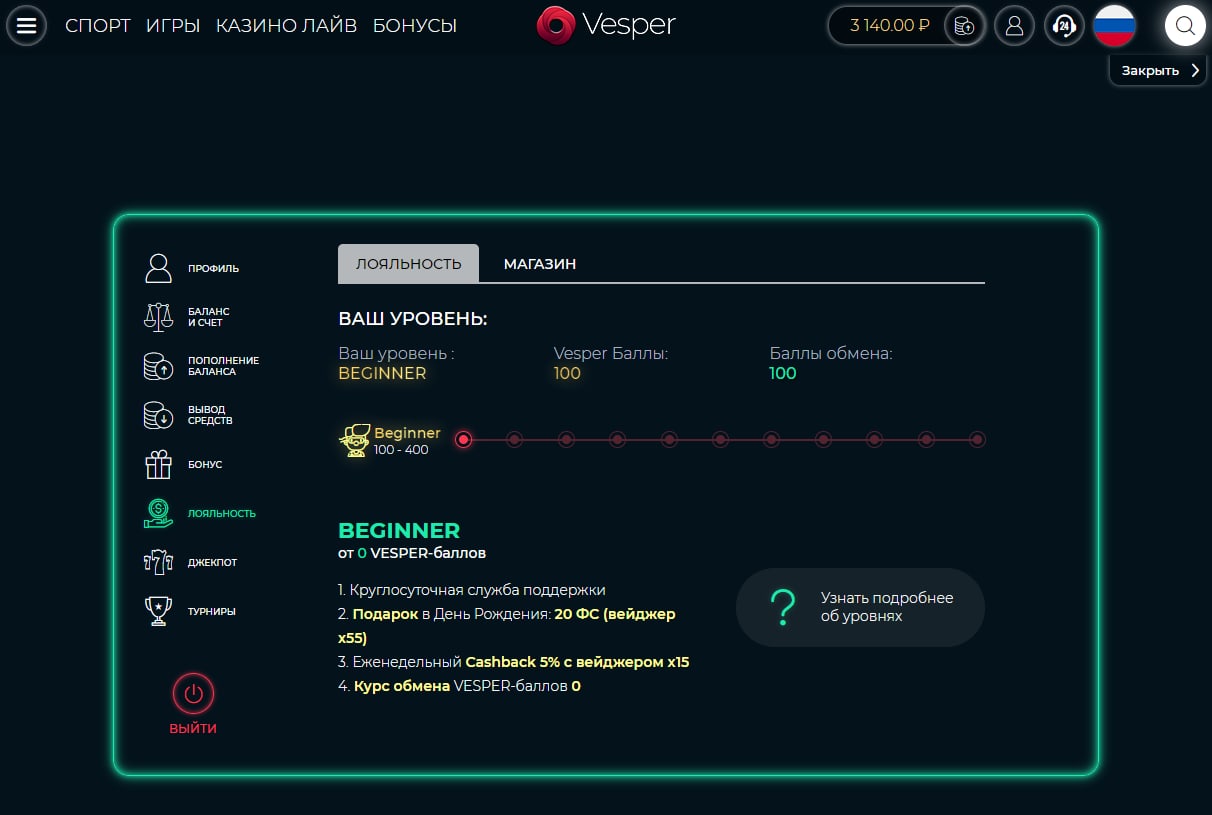This screenshot has width=1212, height=815.
Task: Click the search magnifier icon
Action: tap(1185, 26)
